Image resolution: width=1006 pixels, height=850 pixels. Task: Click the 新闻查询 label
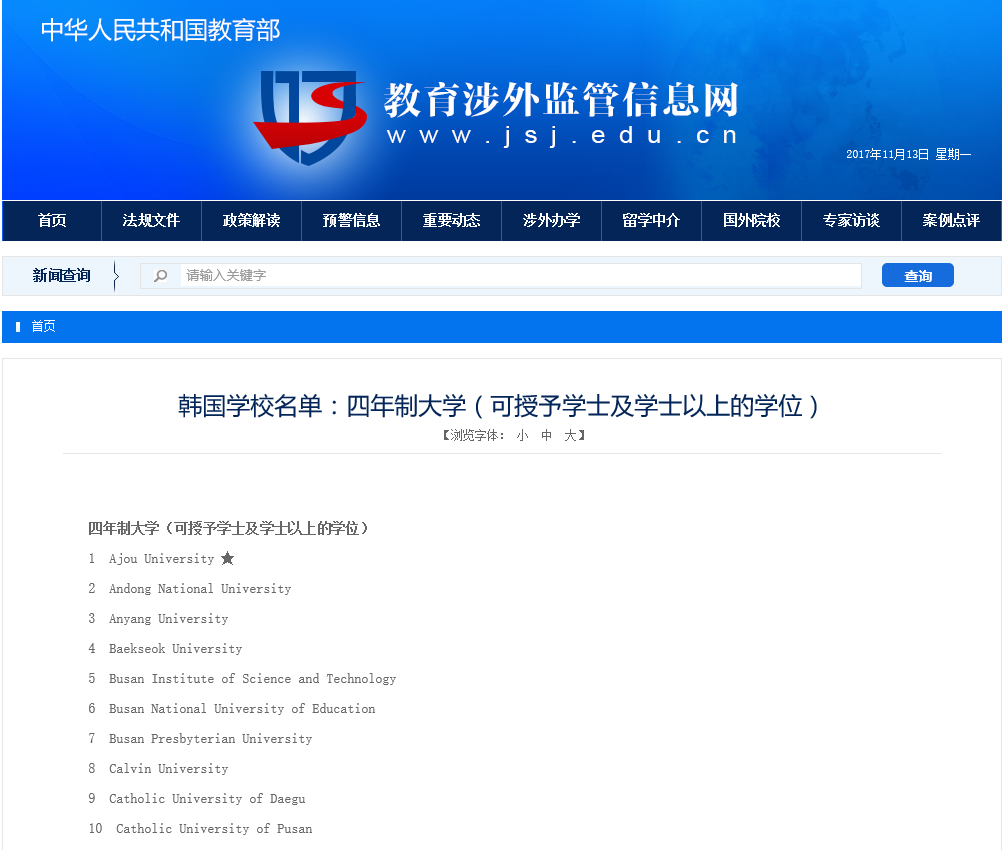[x=62, y=276]
